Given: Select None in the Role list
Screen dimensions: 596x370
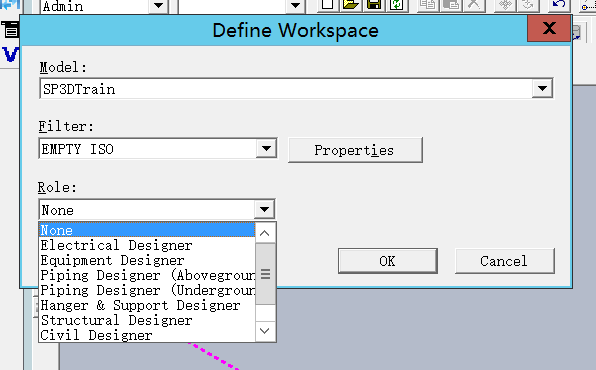Looking at the screenshot, I should [147, 230].
